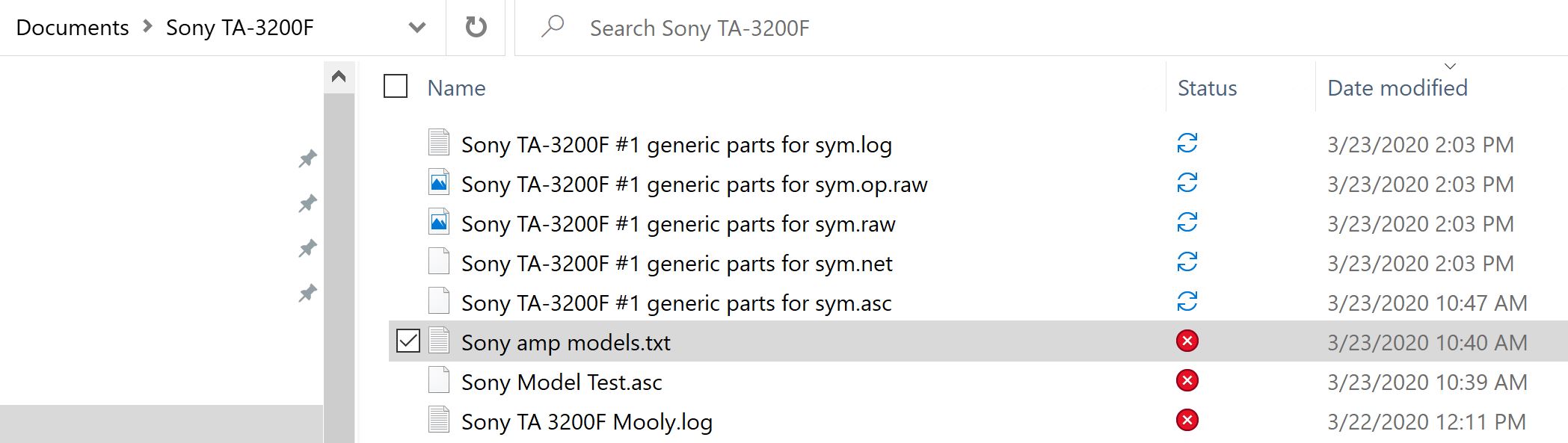Click sync status icon for sym.log file
This screenshot has height=443, width=1568.
(x=1187, y=143)
